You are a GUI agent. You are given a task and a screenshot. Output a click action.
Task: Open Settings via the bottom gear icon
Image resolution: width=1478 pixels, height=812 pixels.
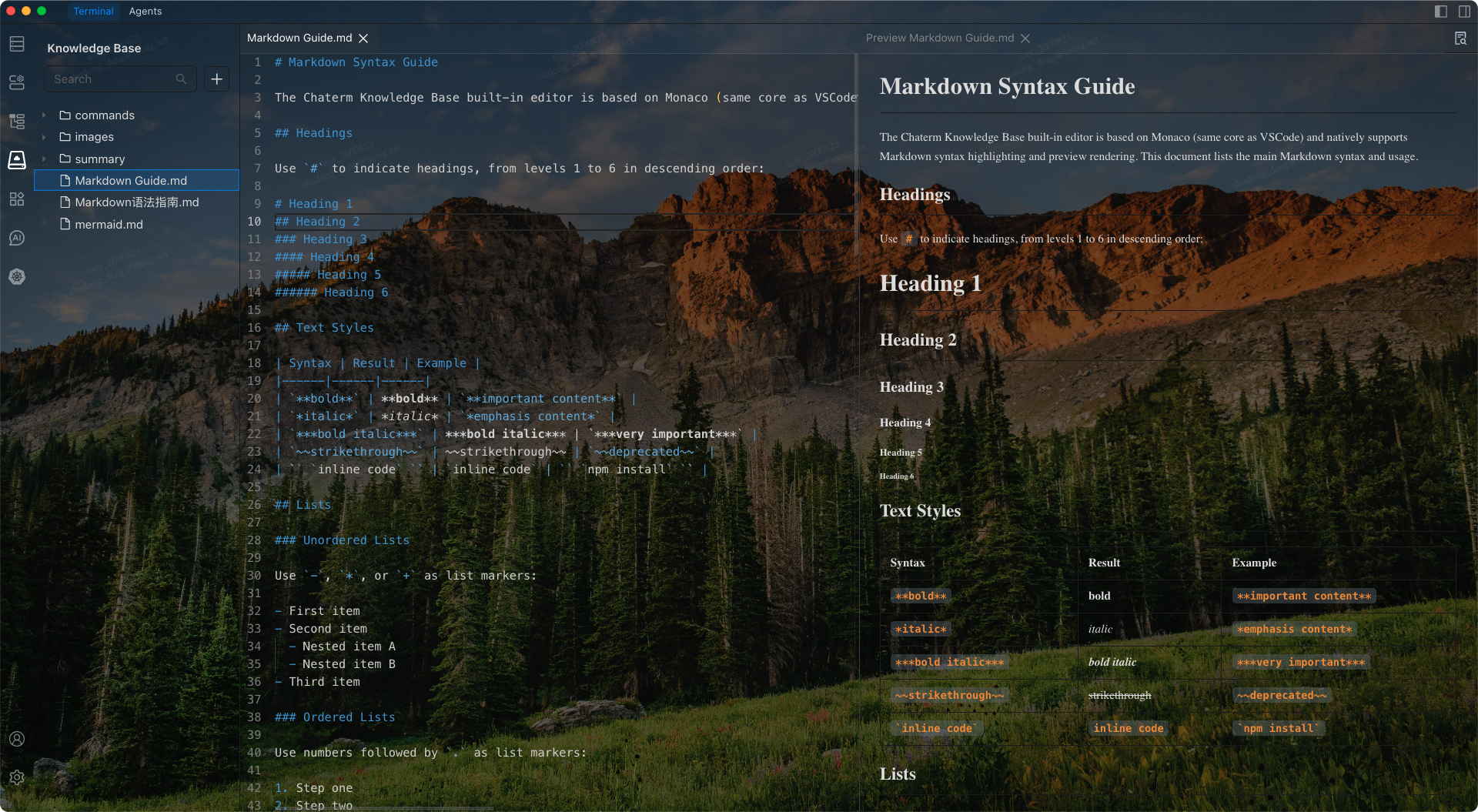tap(17, 777)
